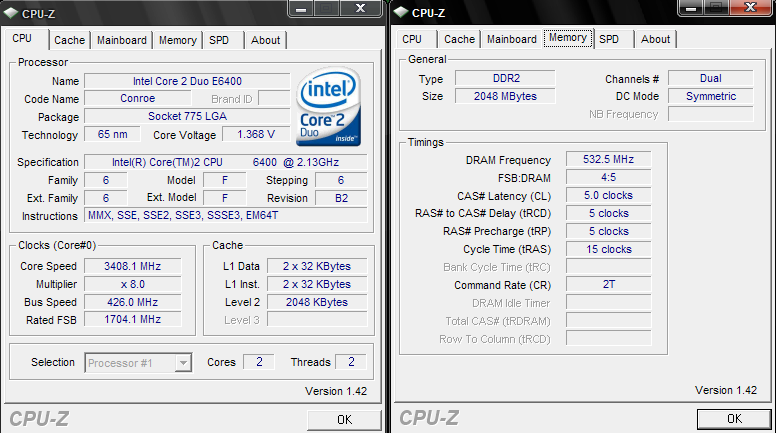Click the RAS# to CAS# Delay (tRCD) value 5 clocks
The width and height of the screenshot is (776, 433).
(x=609, y=213)
